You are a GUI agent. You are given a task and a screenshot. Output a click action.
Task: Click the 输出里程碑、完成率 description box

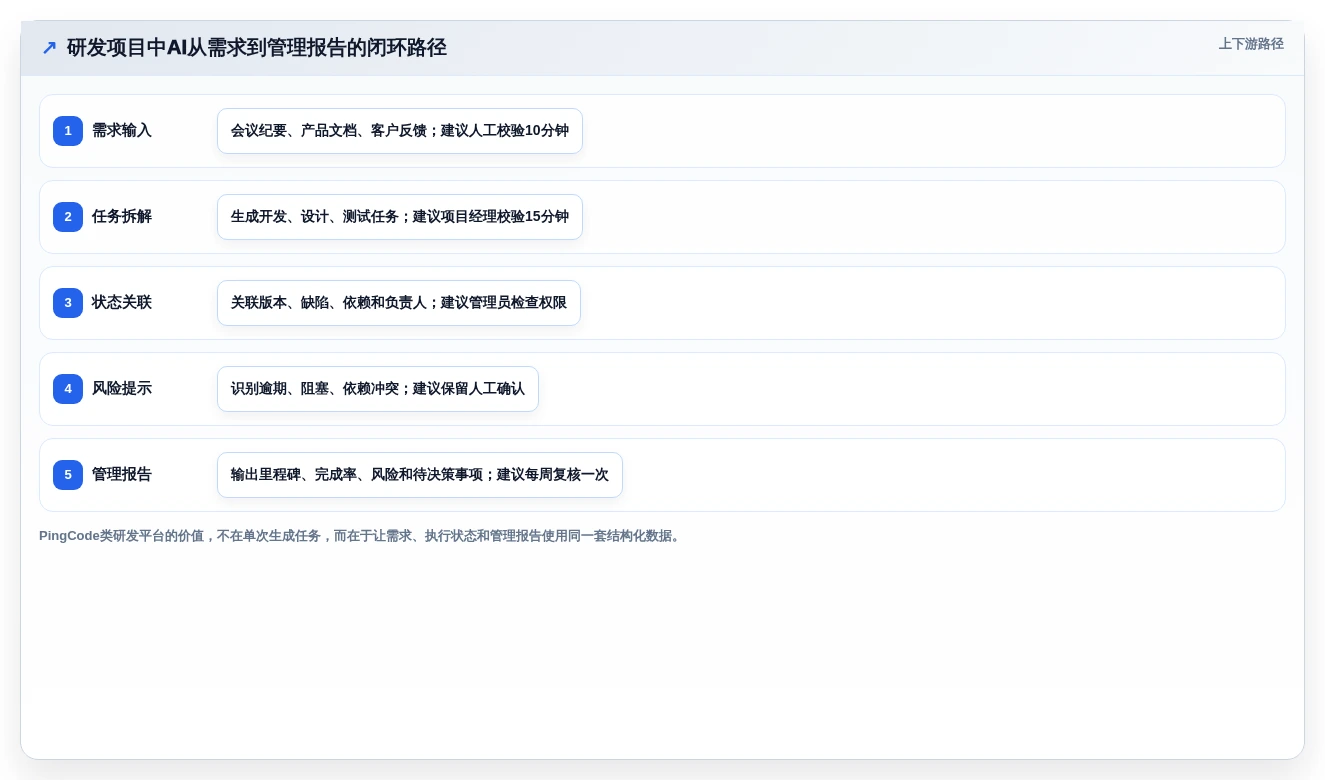pos(420,475)
